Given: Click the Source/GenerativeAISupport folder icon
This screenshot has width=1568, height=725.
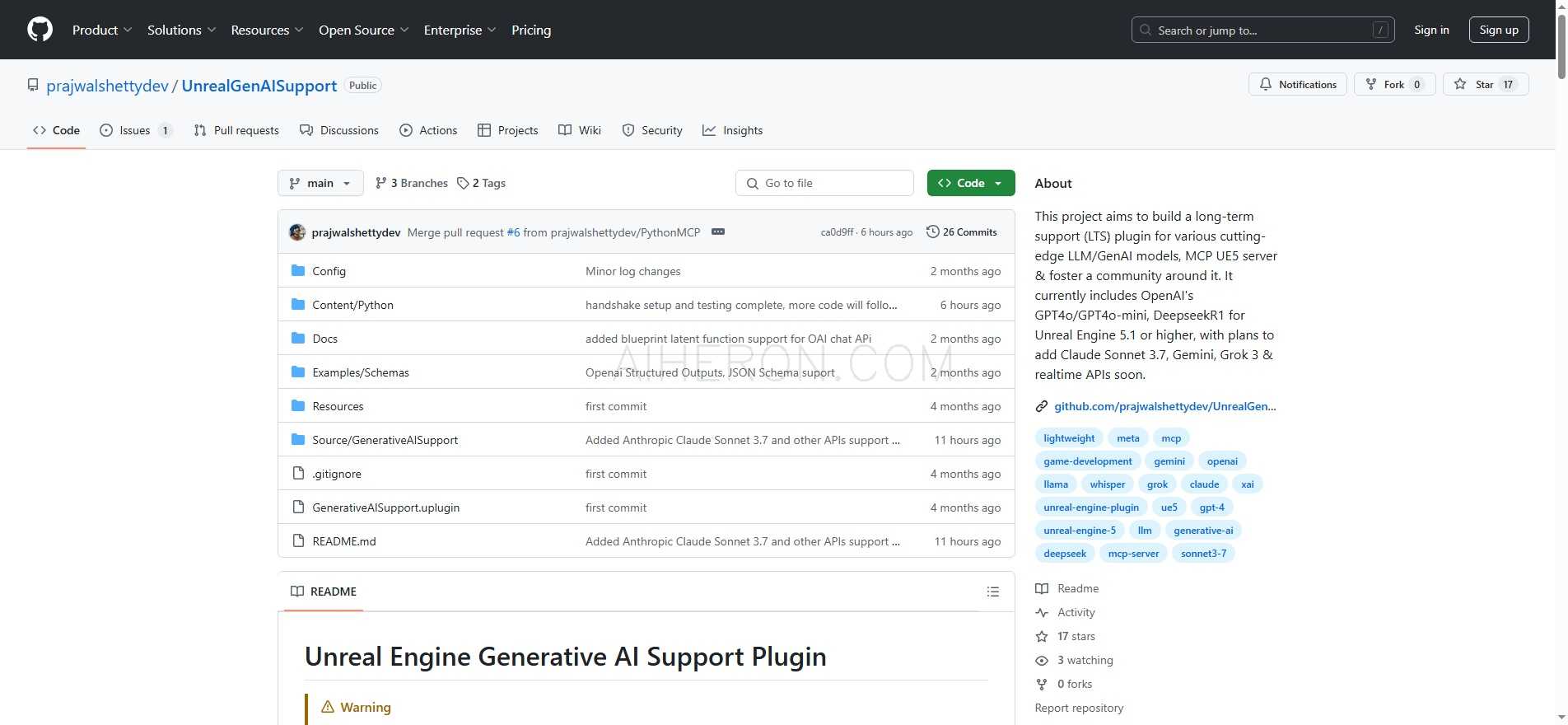Looking at the screenshot, I should (298, 440).
